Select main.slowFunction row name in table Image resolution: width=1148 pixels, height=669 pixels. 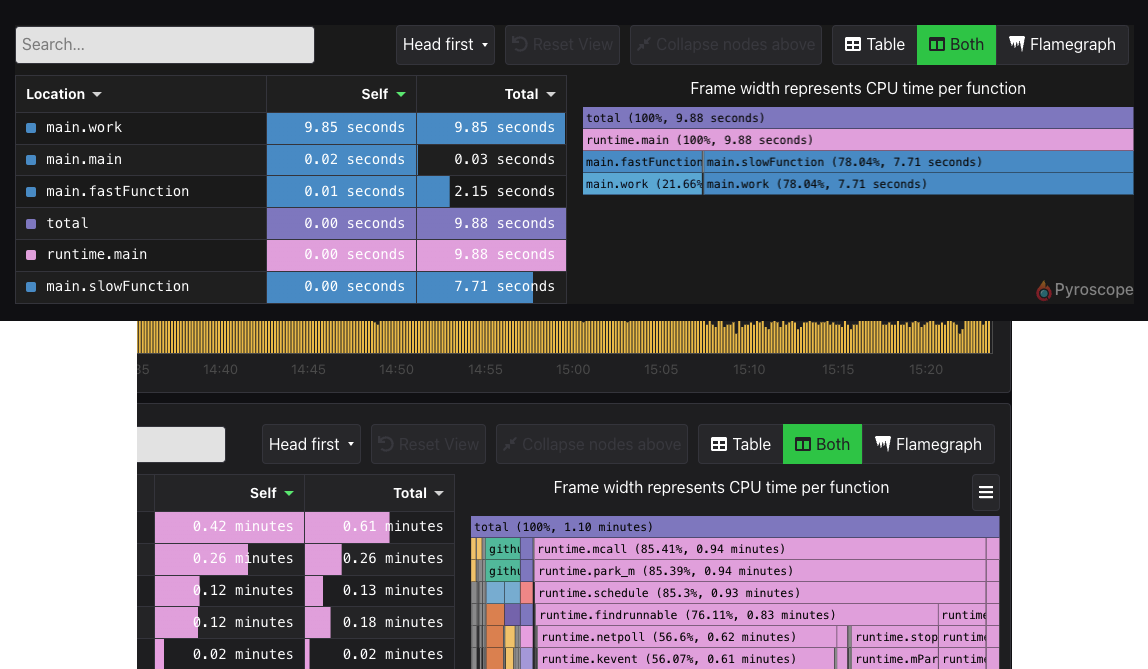click(117, 287)
